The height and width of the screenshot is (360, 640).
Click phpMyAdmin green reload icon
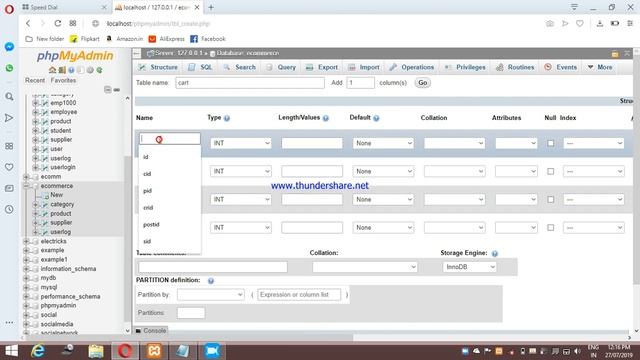pos(99,70)
